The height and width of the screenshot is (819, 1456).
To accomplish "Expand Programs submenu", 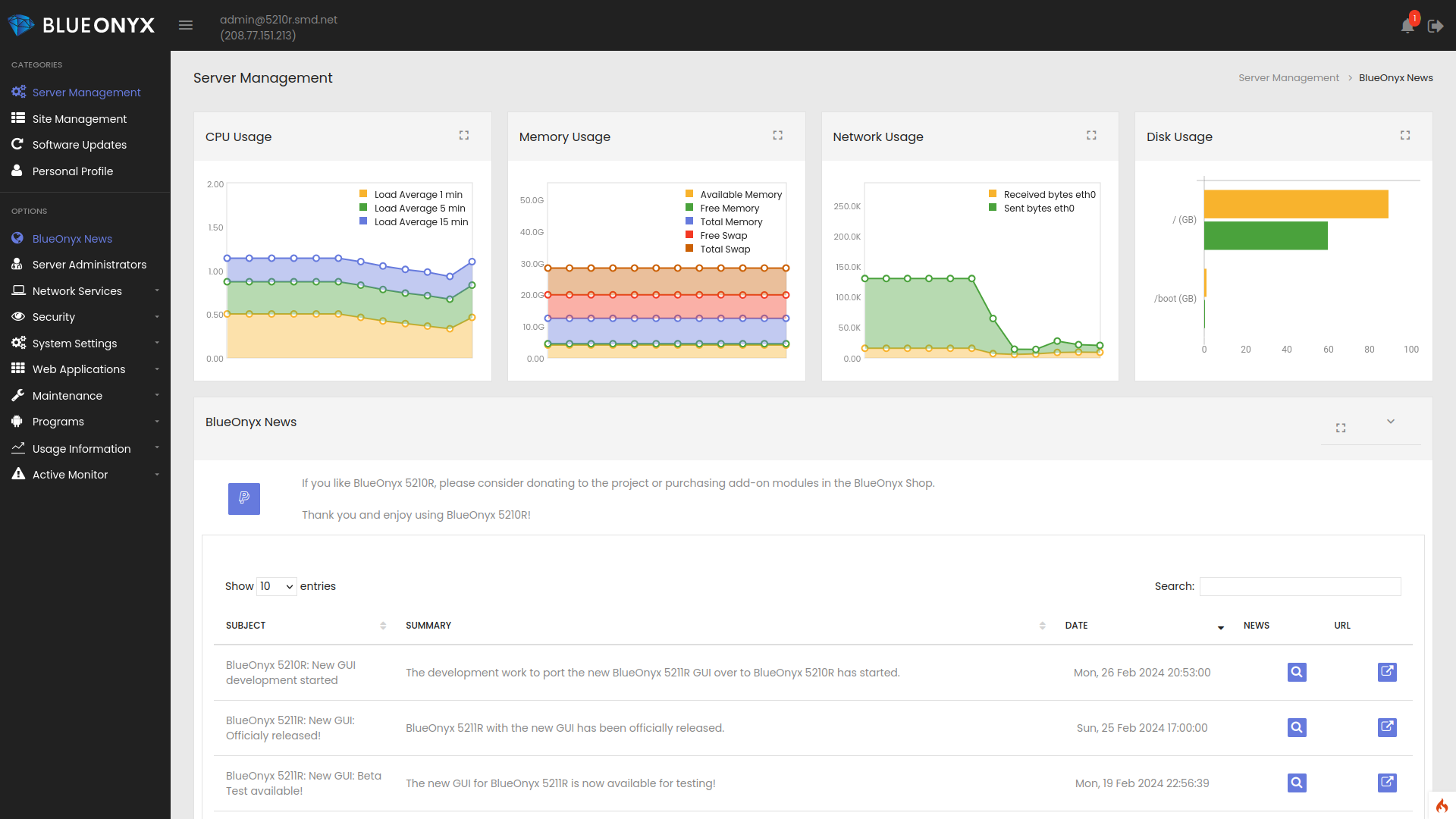I will pyautogui.click(x=85, y=422).
